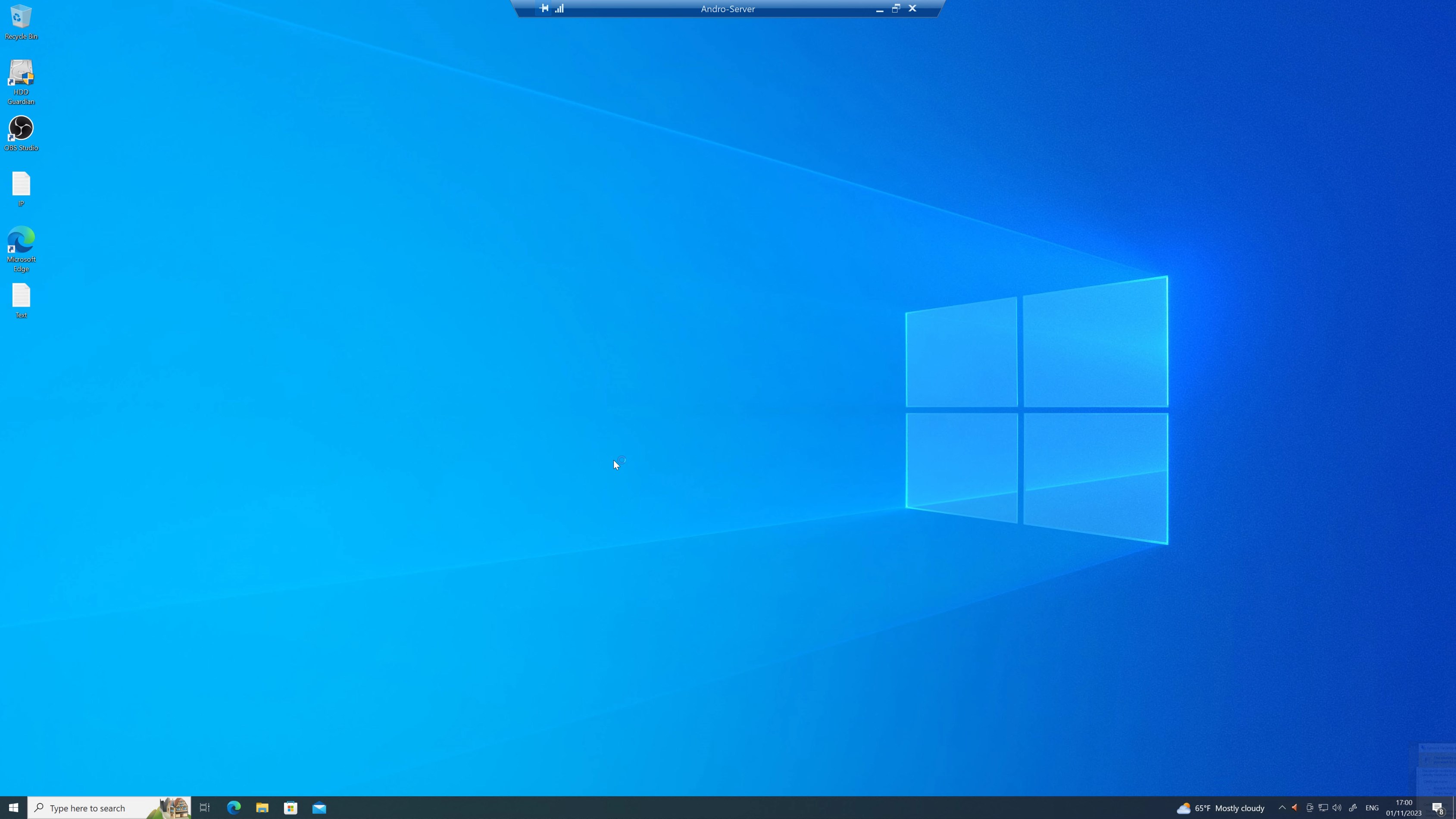The width and height of the screenshot is (1456, 819).
Task: Open the Action Center with 8 notifications
Action: pyautogui.click(x=1437, y=808)
